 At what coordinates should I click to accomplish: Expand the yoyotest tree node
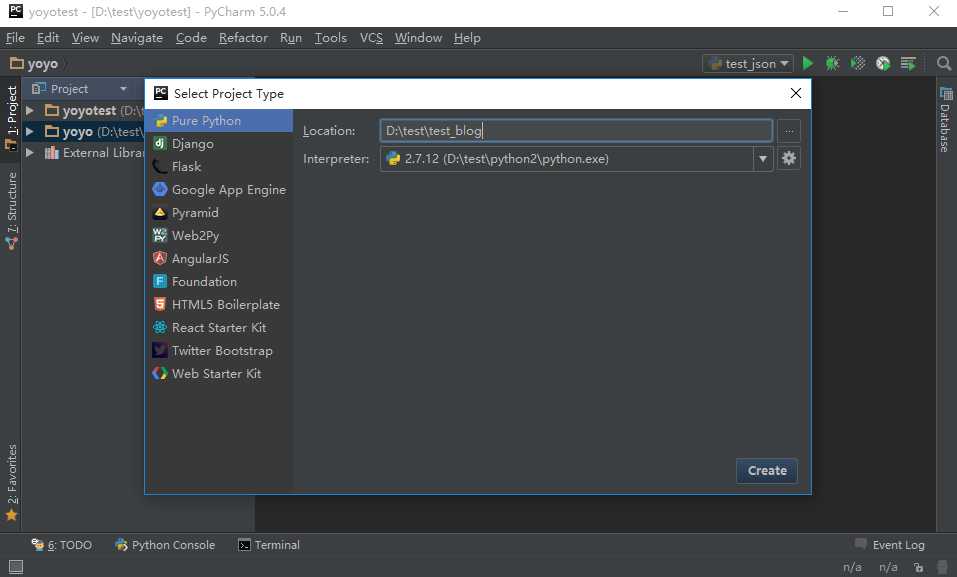29,111
